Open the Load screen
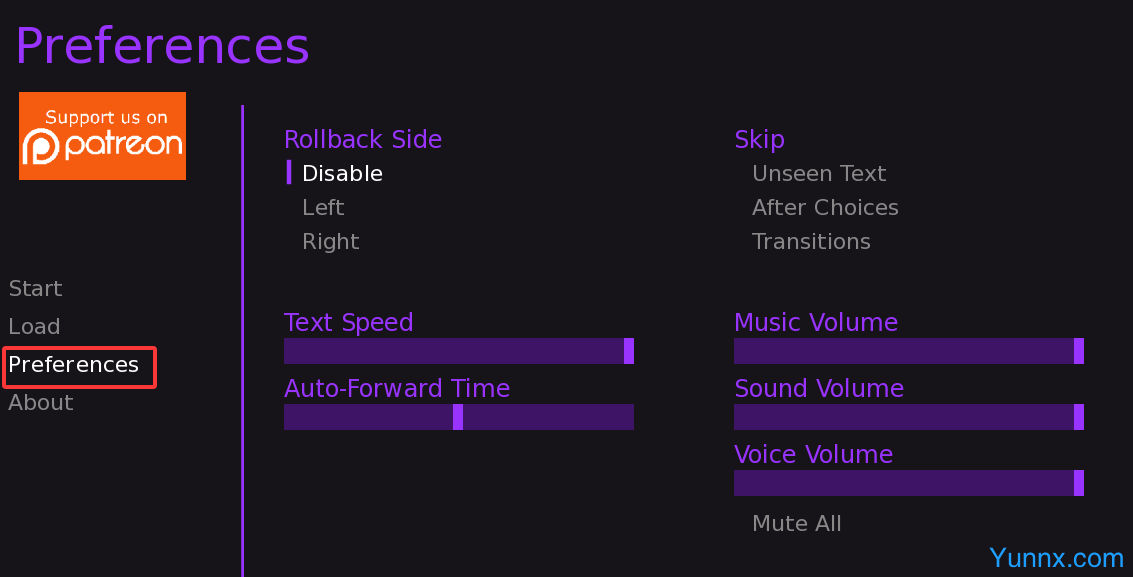Viewport: 1133px width, 577px height. [34, 327]
